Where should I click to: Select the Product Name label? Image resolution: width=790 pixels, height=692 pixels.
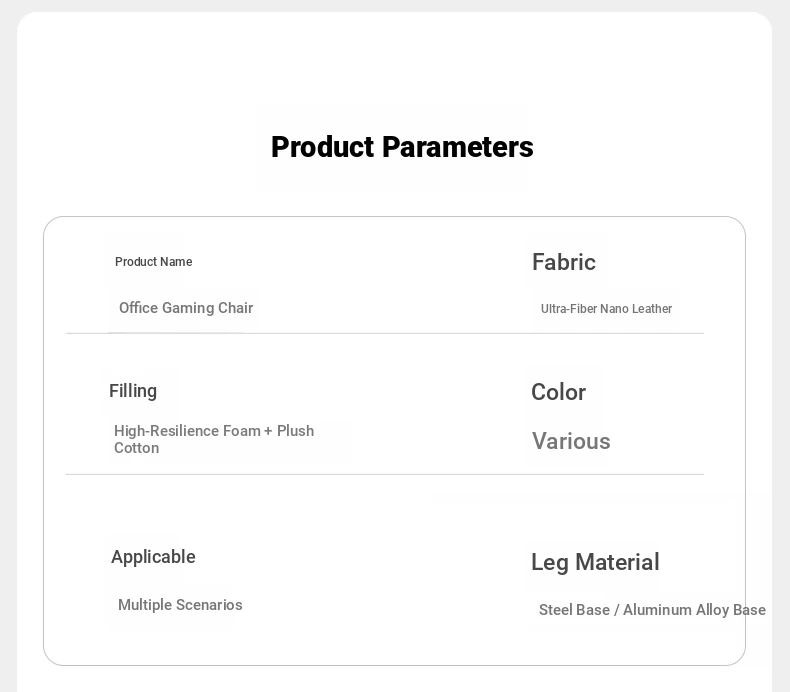point(154,262)
